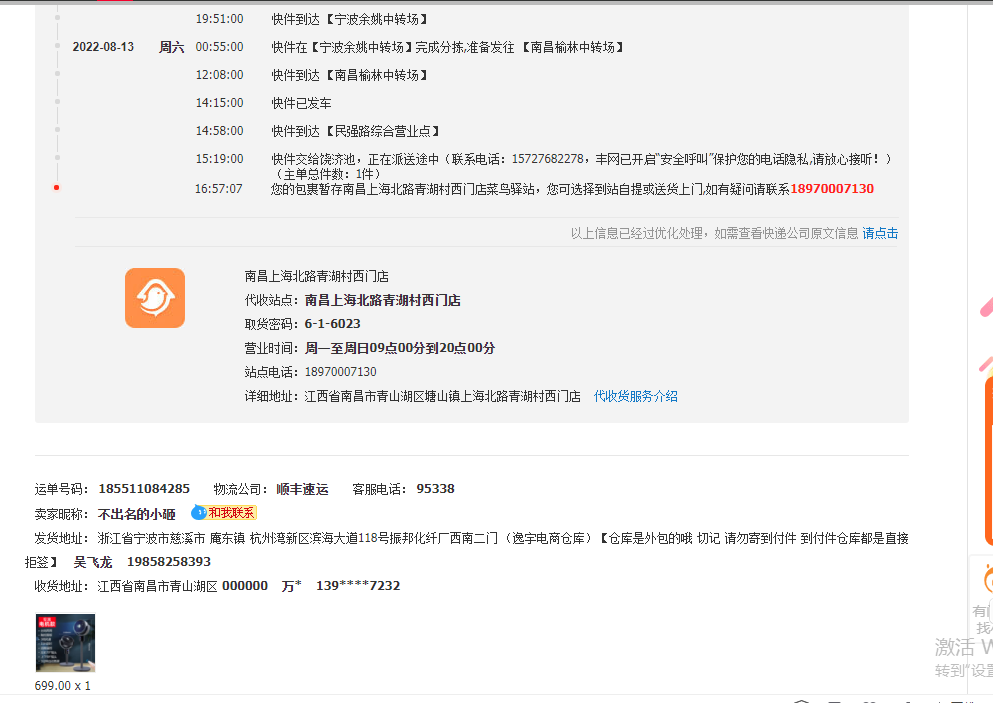993x703 pixels.
Task: Click the 19:51:00 tracking entry time
Action: [x=219, y=19]
